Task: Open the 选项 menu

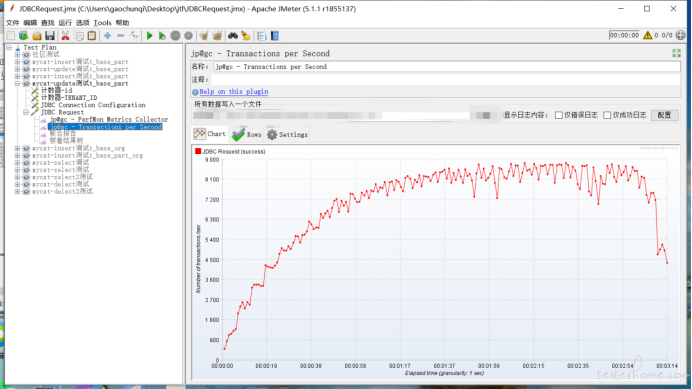Action: point(83,23)
